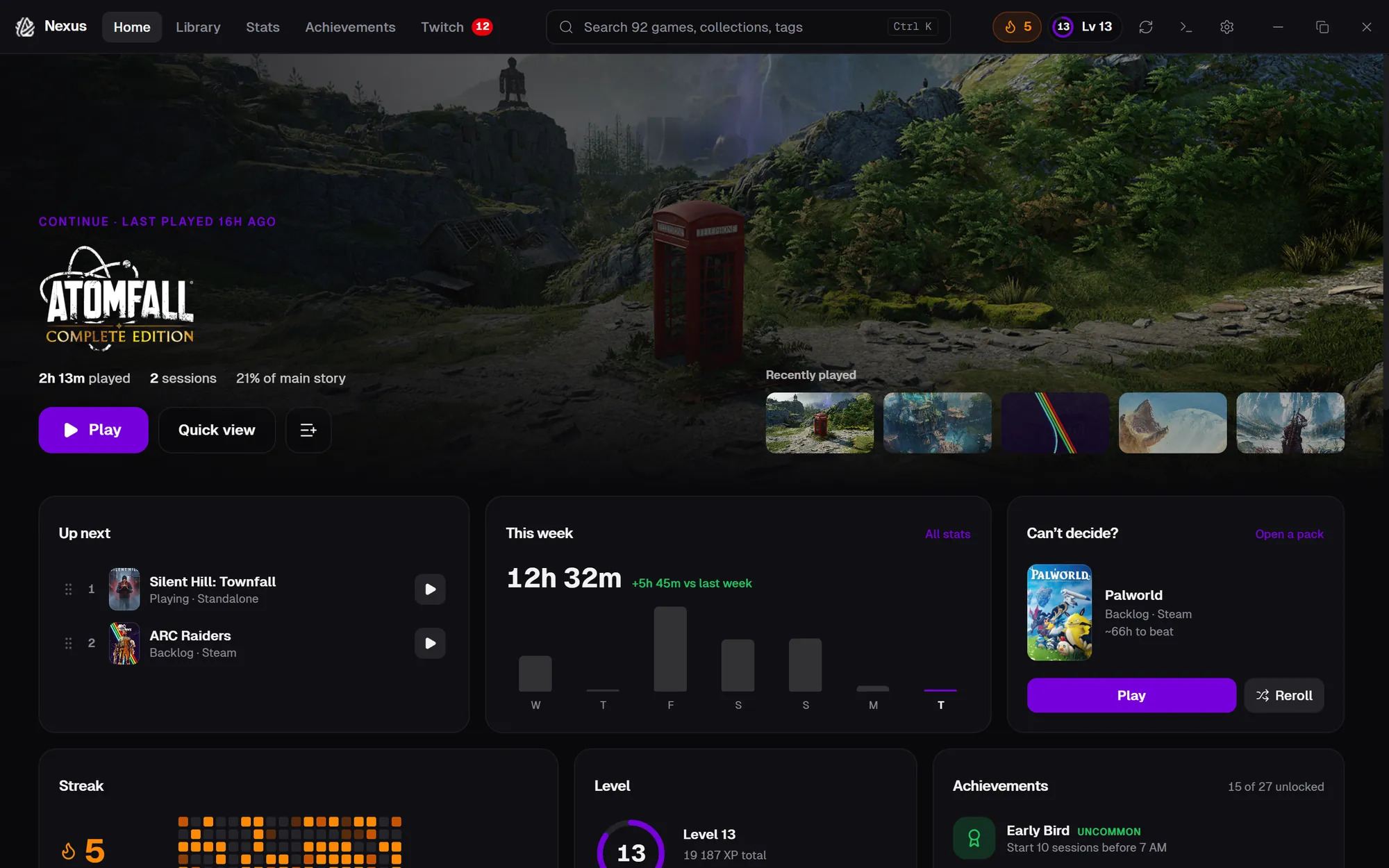This screenshot has width=1389, height=868.
Task: Open the Library tab
Action: (198, 27)
